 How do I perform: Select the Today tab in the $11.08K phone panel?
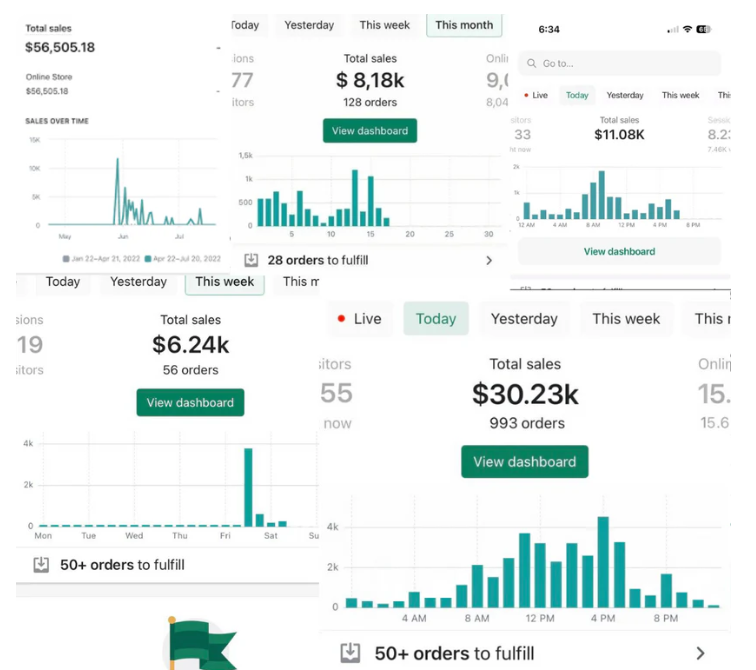click(x=577, y=95)
